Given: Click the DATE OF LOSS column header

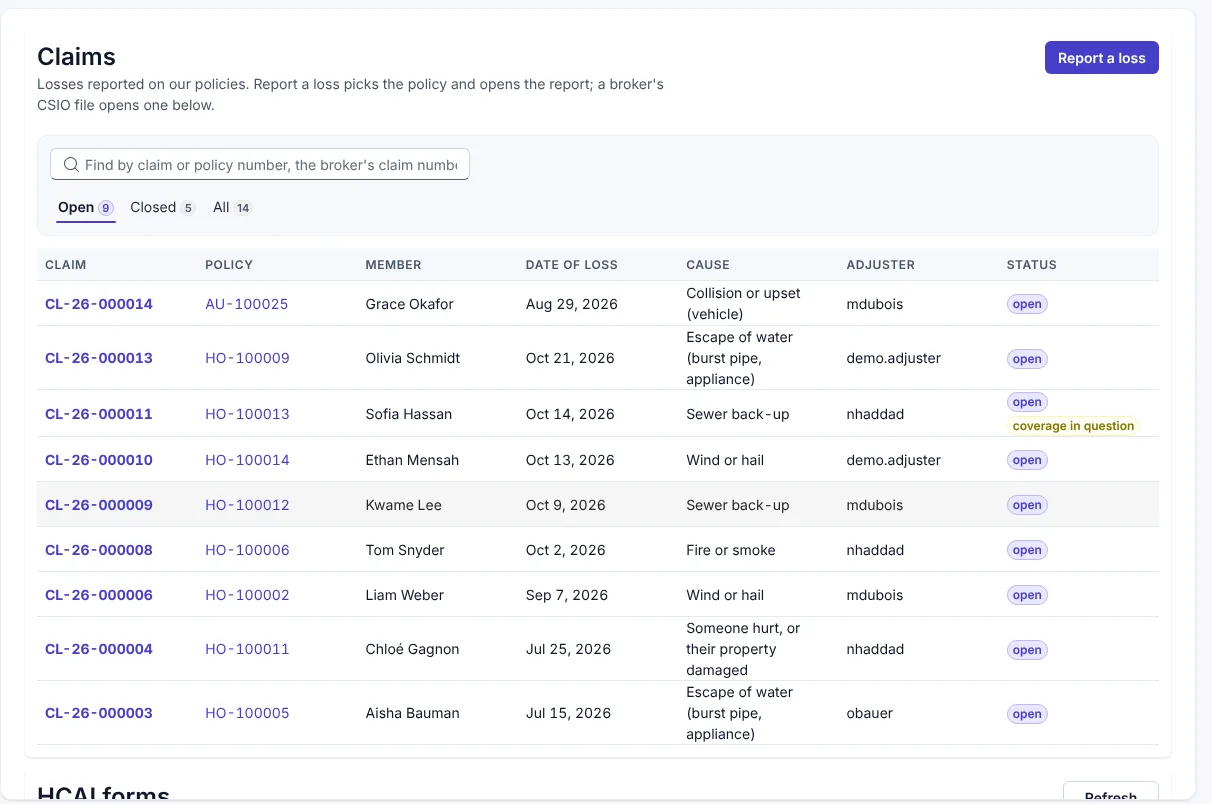Looking at the screenshot, I should coord(572,265).
